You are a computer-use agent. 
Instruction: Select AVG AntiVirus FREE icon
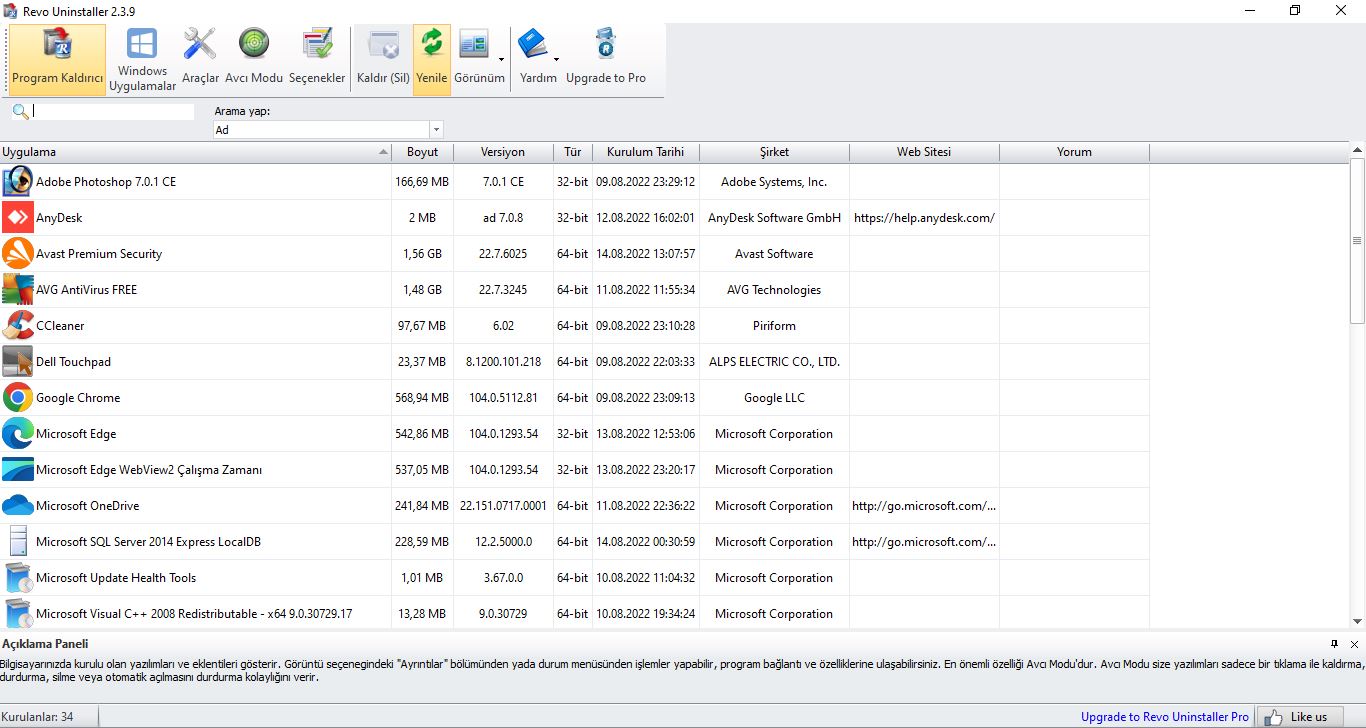[x=18, y=290]
